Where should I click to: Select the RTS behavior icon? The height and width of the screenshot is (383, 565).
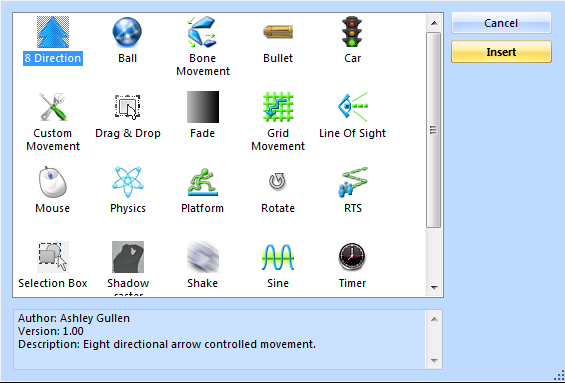pos(353,182)
